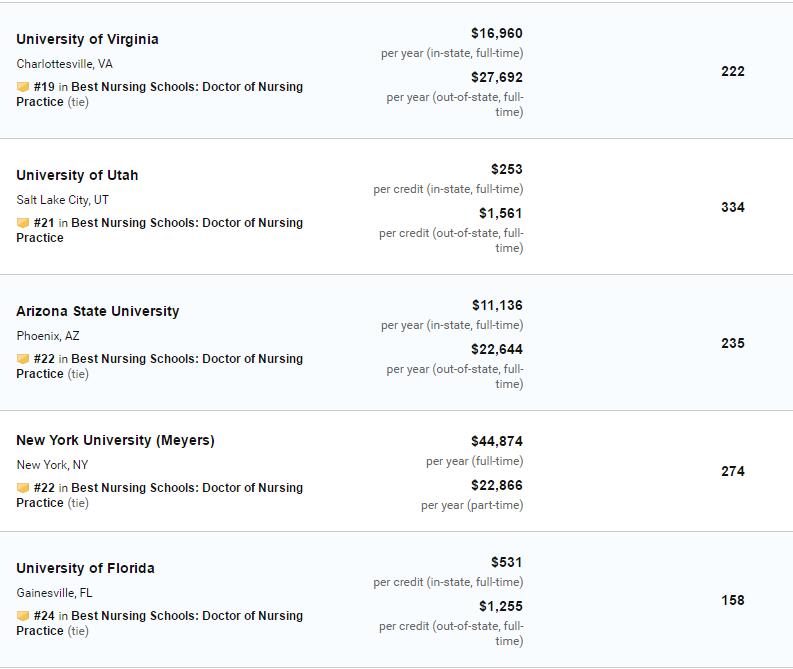Click New York University's #22 ranking badge icon
This screenshot has width=793, height=669.
click(23, 488)
